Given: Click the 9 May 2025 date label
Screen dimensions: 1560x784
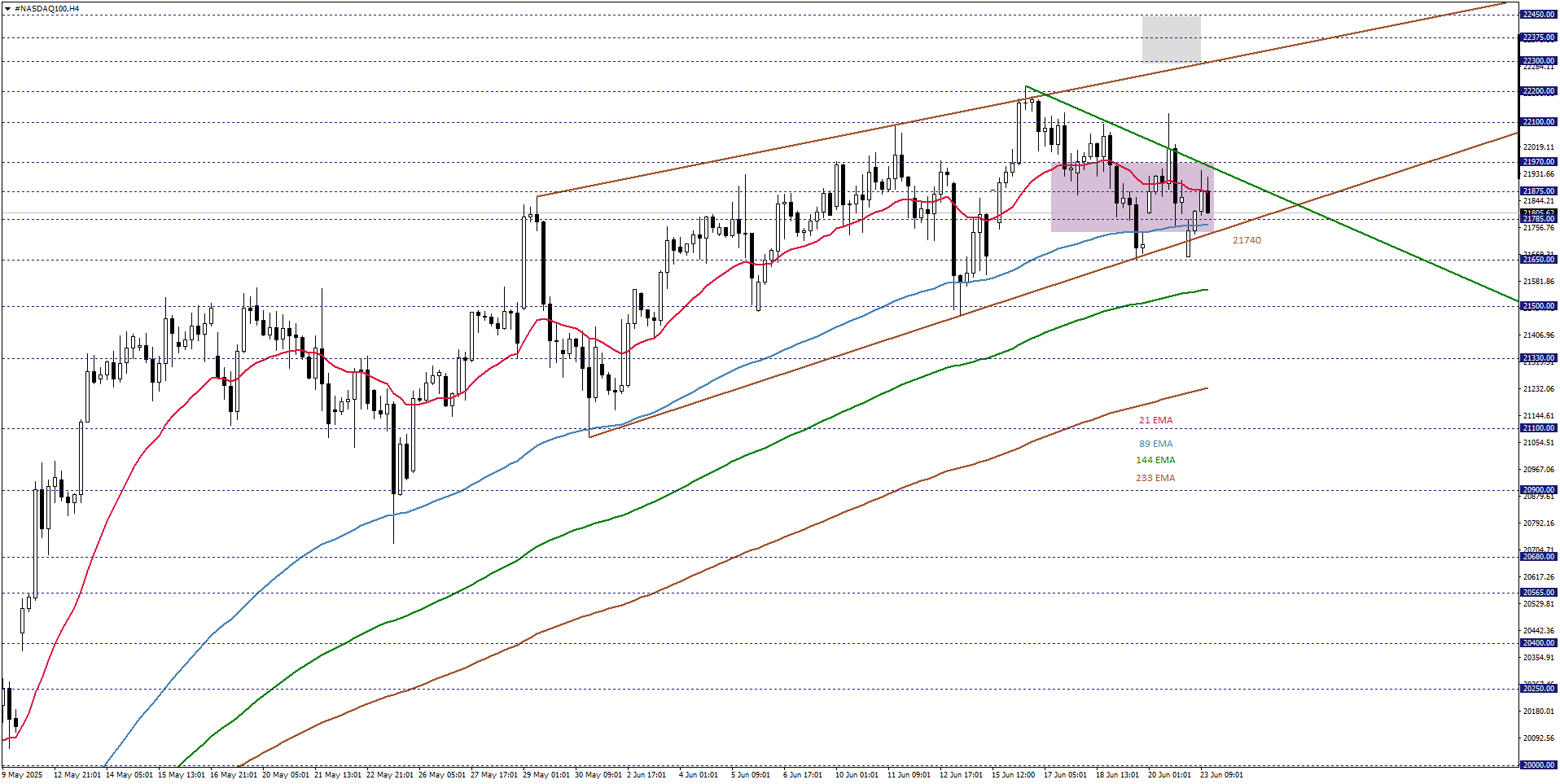Looking at the screenshot, I should 23,775.
